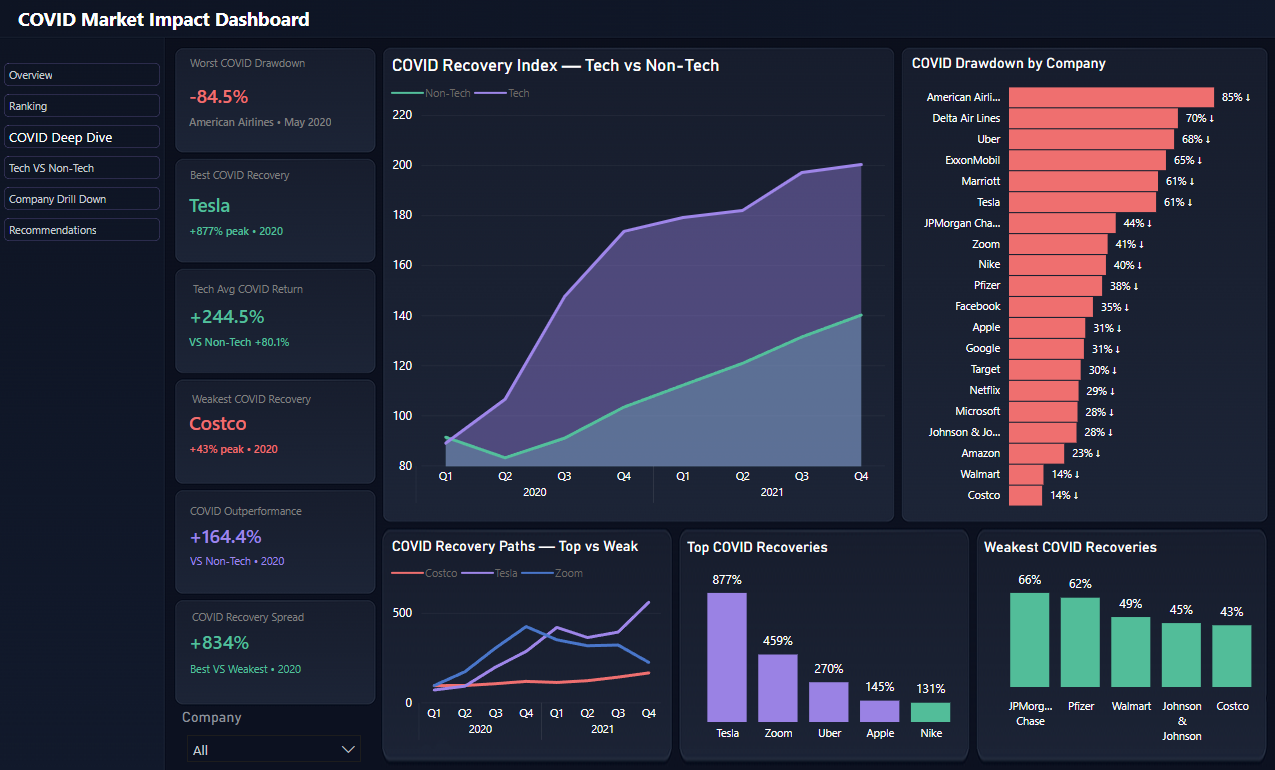Click the Tesla 61% drawdown bar
Viewport: 1275px width, 770px height.
(x=1082, y=202)
